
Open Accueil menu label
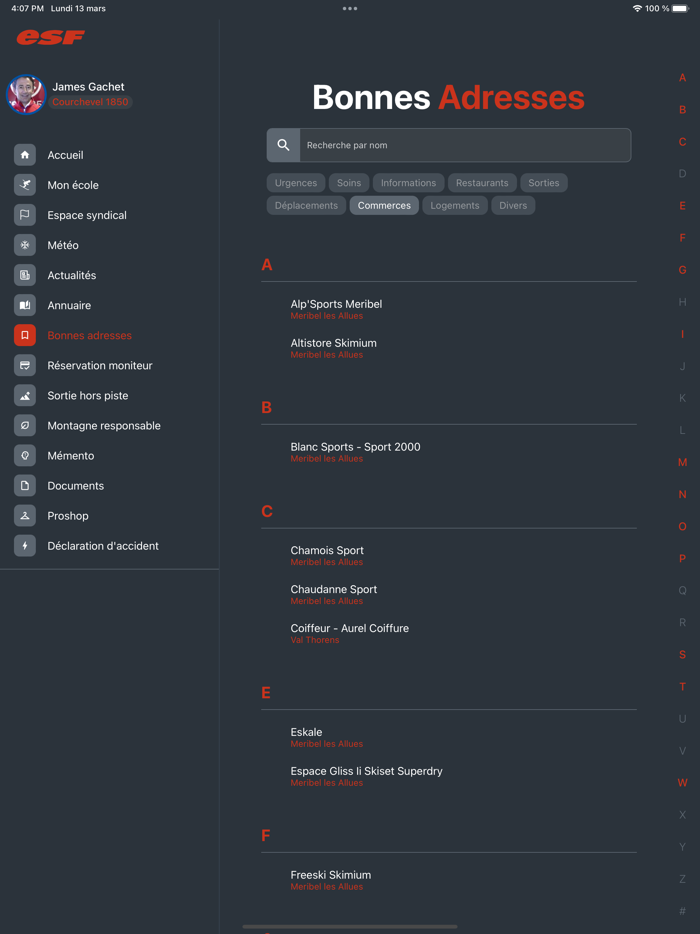[66, 155]
